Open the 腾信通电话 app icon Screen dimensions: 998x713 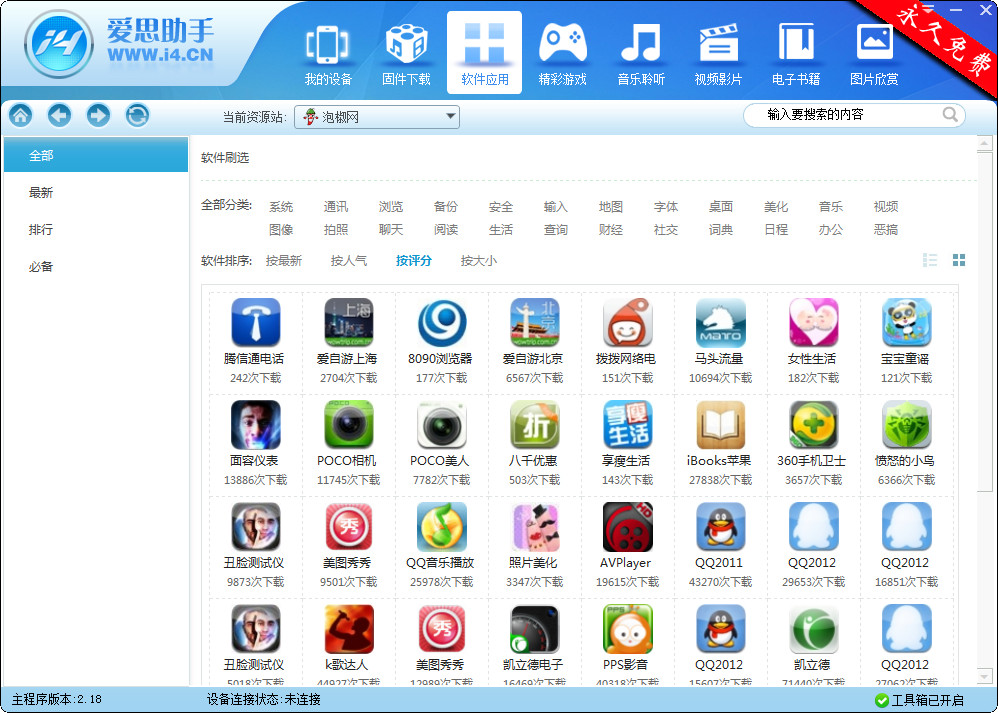pyautogui.click(x=255, y=322)
